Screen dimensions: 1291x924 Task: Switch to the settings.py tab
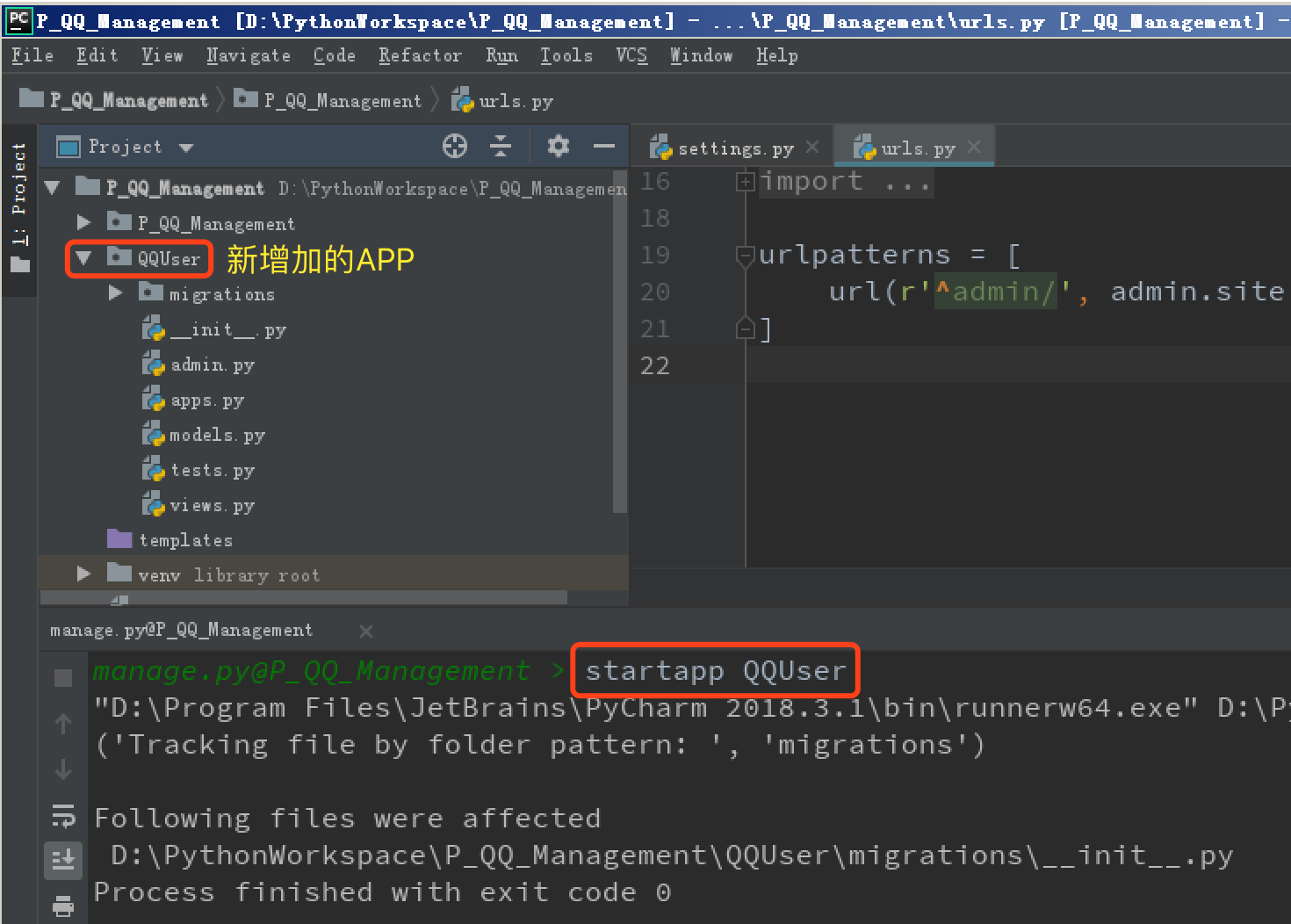coord(733,147)
